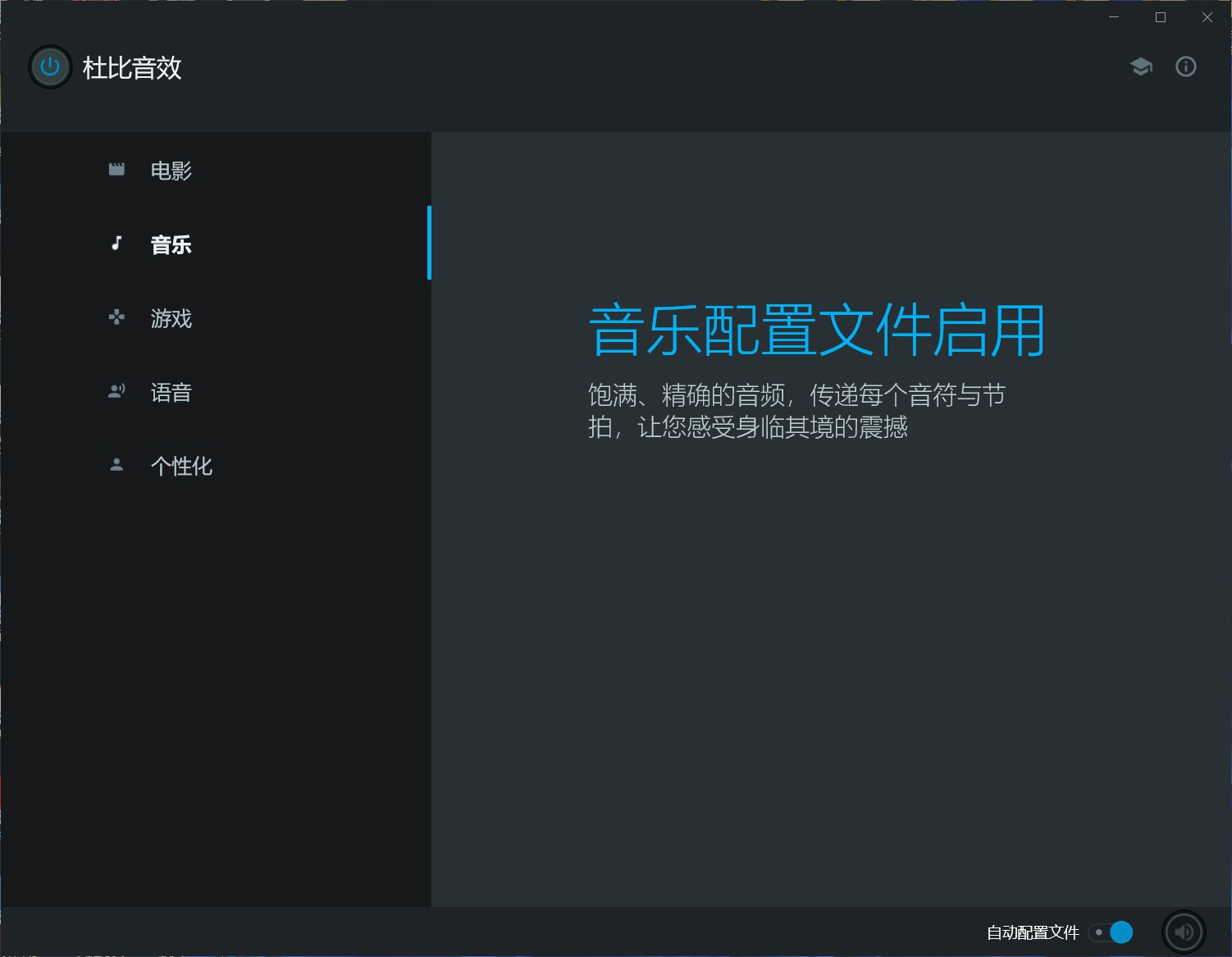This screenshot has height=957, width=1232.
Task: Click the 杜比音效 app title
Action: click(x=131, y=67)
